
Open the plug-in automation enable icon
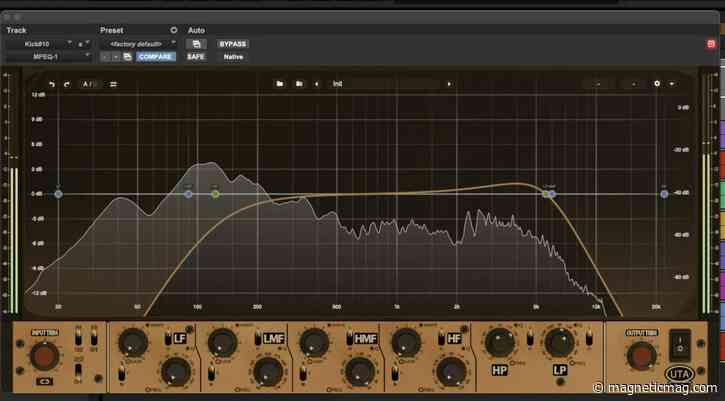pyautogui.click(x=196, y=44)
